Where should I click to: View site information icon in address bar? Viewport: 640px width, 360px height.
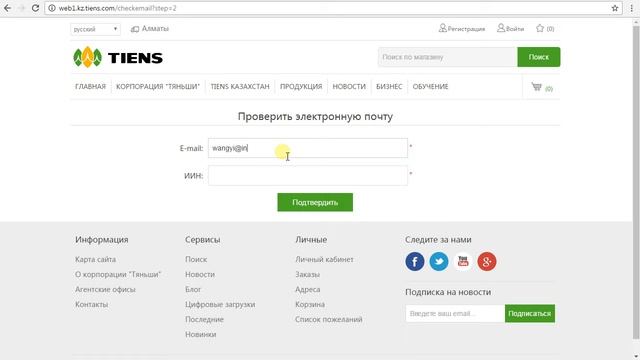point(52,8)
